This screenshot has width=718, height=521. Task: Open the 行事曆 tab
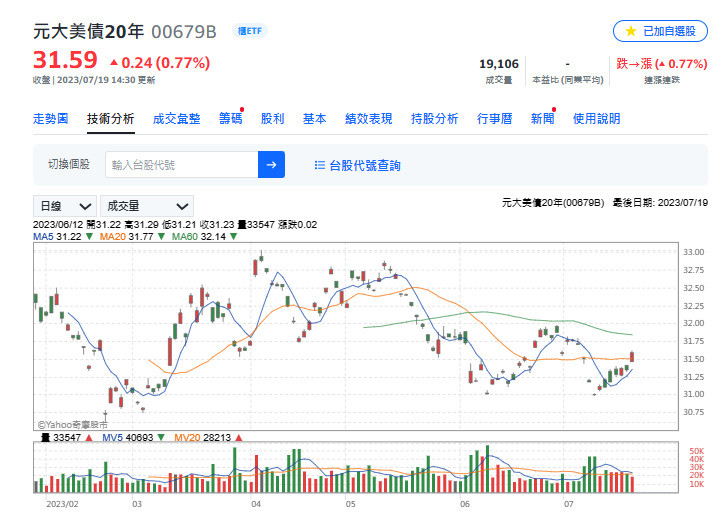(495, 119)
